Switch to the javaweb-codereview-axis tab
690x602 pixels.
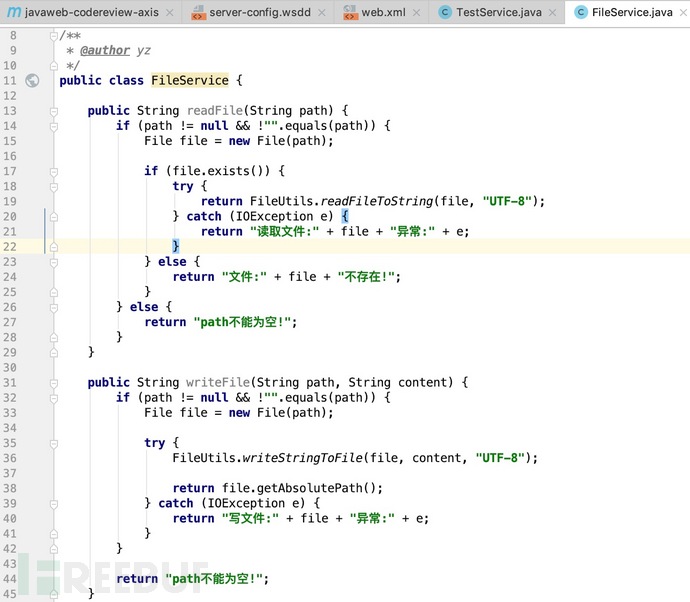click(x=90, y=12)
